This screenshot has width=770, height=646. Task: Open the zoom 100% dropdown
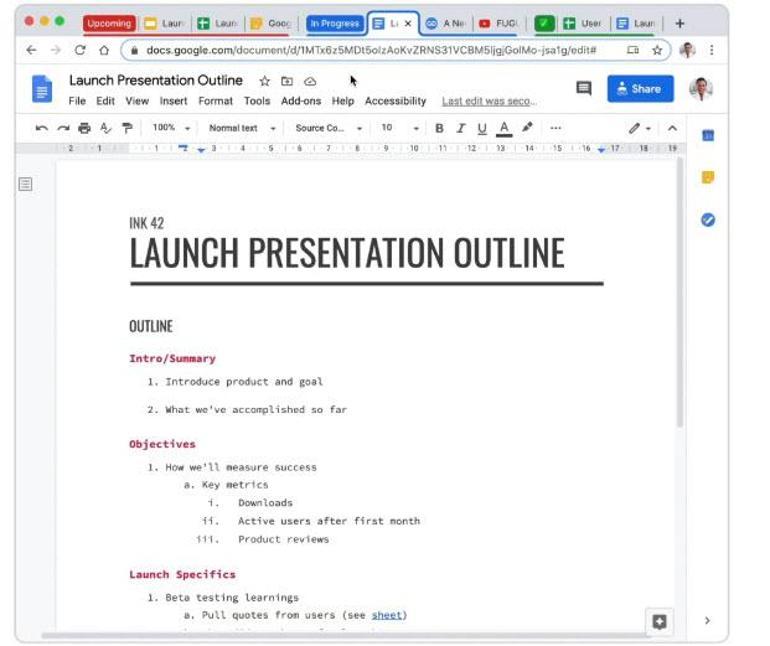coord(170,128)
